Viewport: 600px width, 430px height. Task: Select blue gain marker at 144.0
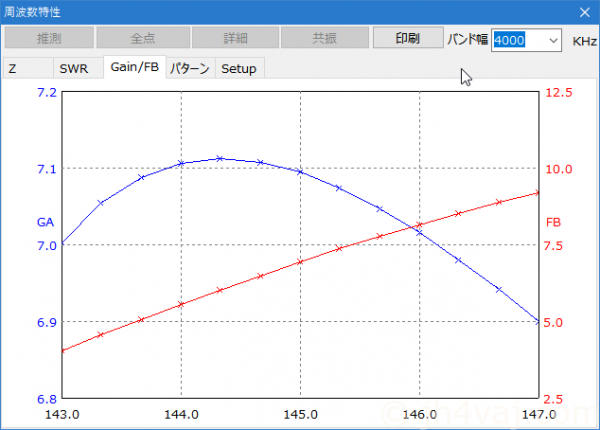(181, 163)
